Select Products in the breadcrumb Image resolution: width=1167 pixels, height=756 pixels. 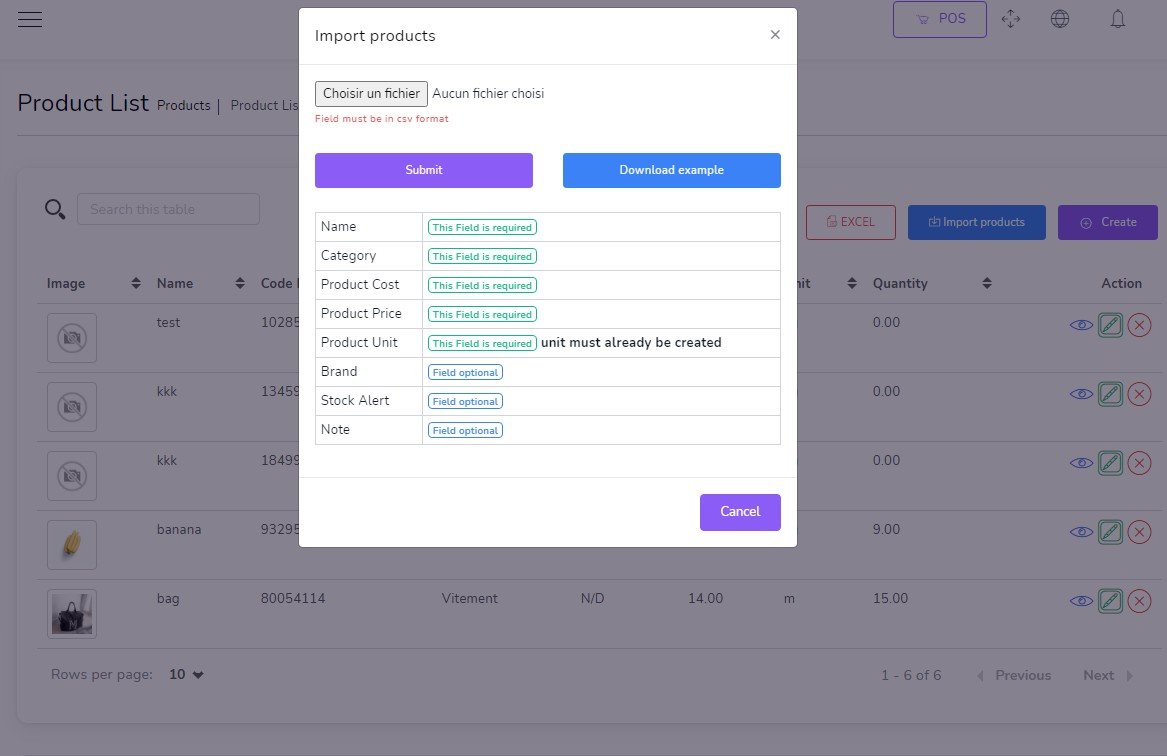point(184,105)
